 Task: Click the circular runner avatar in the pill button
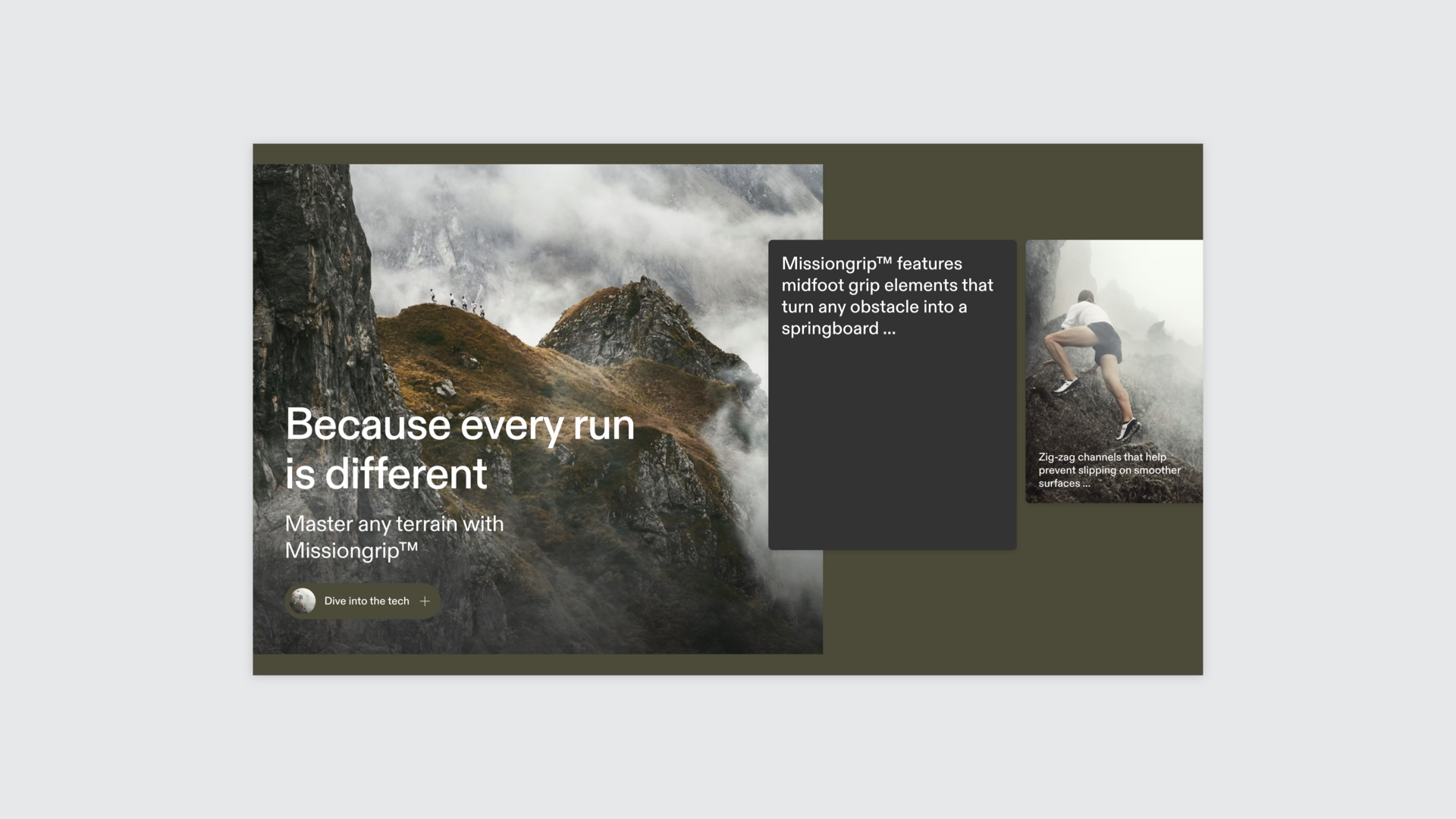click(303, 601)
